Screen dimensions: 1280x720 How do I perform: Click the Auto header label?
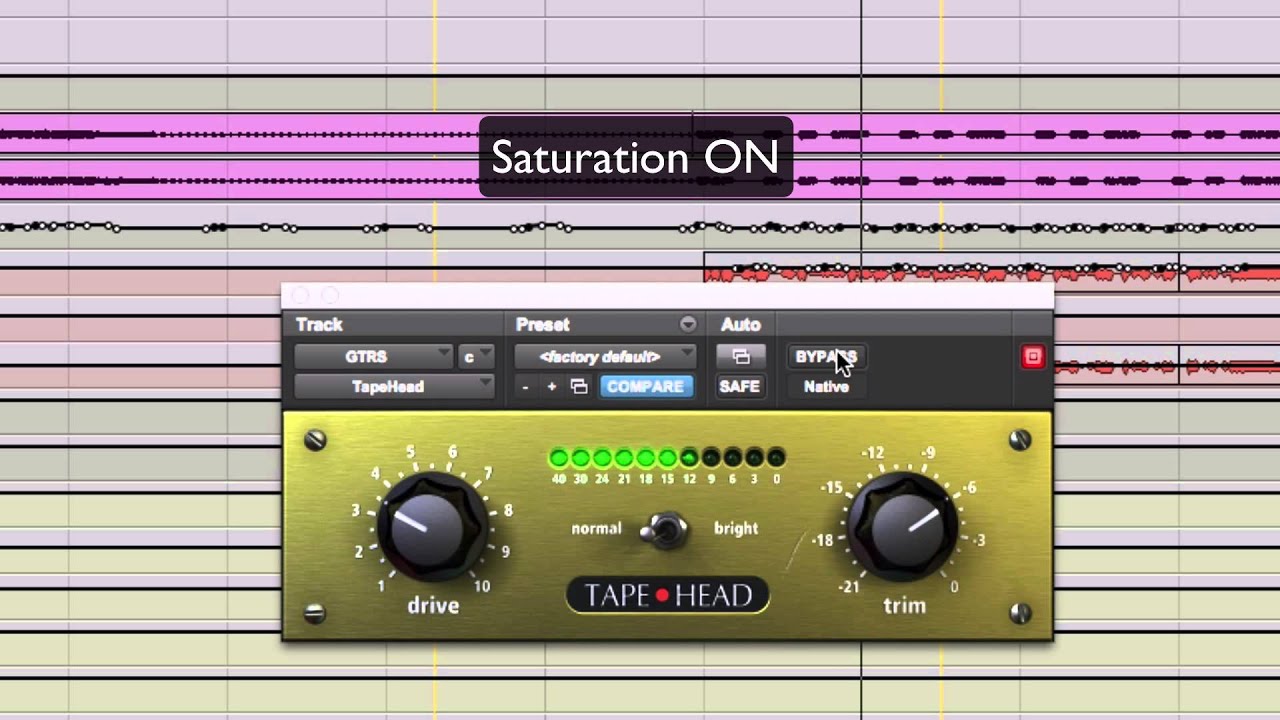741,324
